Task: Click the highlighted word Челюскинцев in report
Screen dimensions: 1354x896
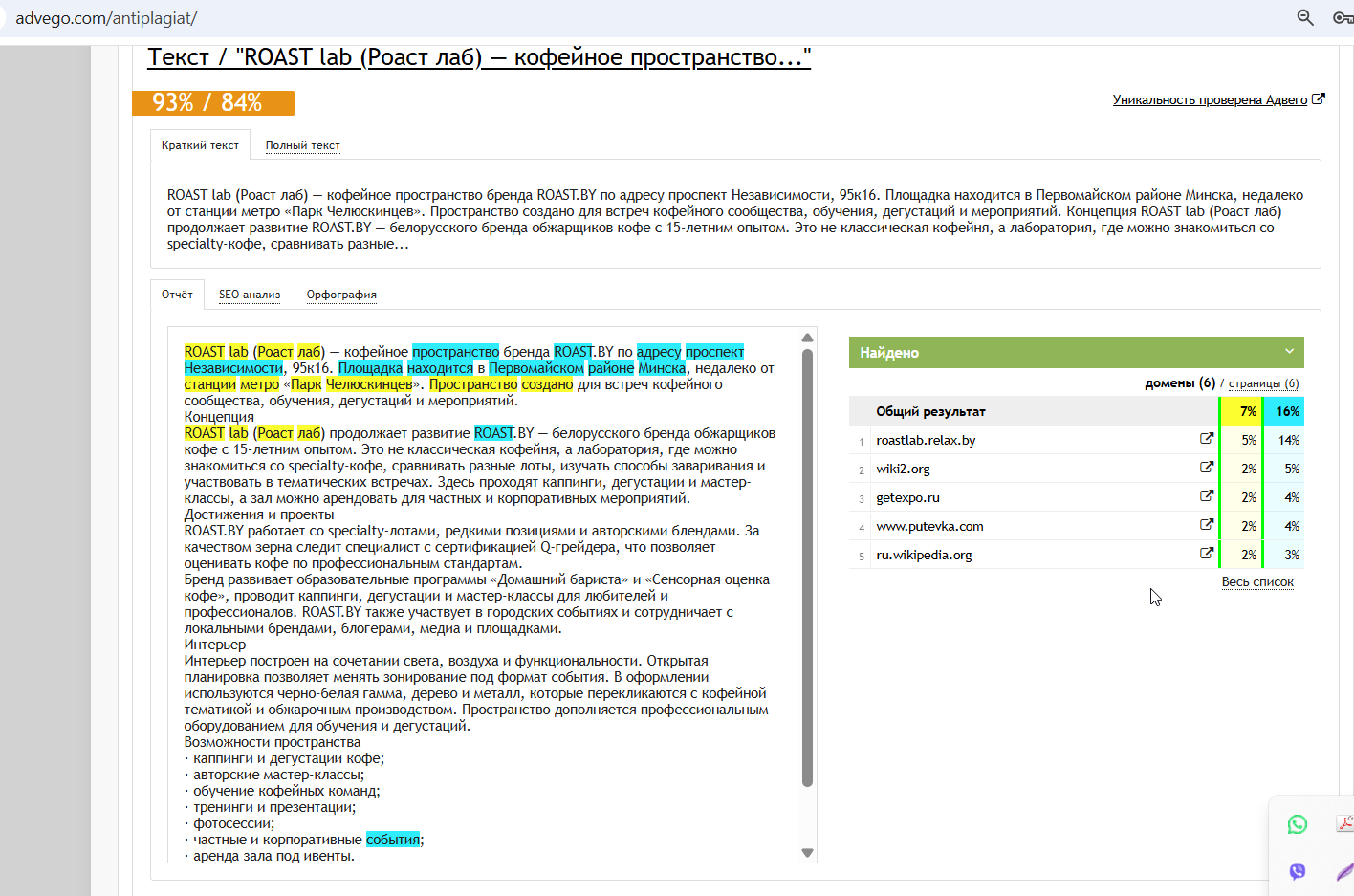Action: (369, 384)
